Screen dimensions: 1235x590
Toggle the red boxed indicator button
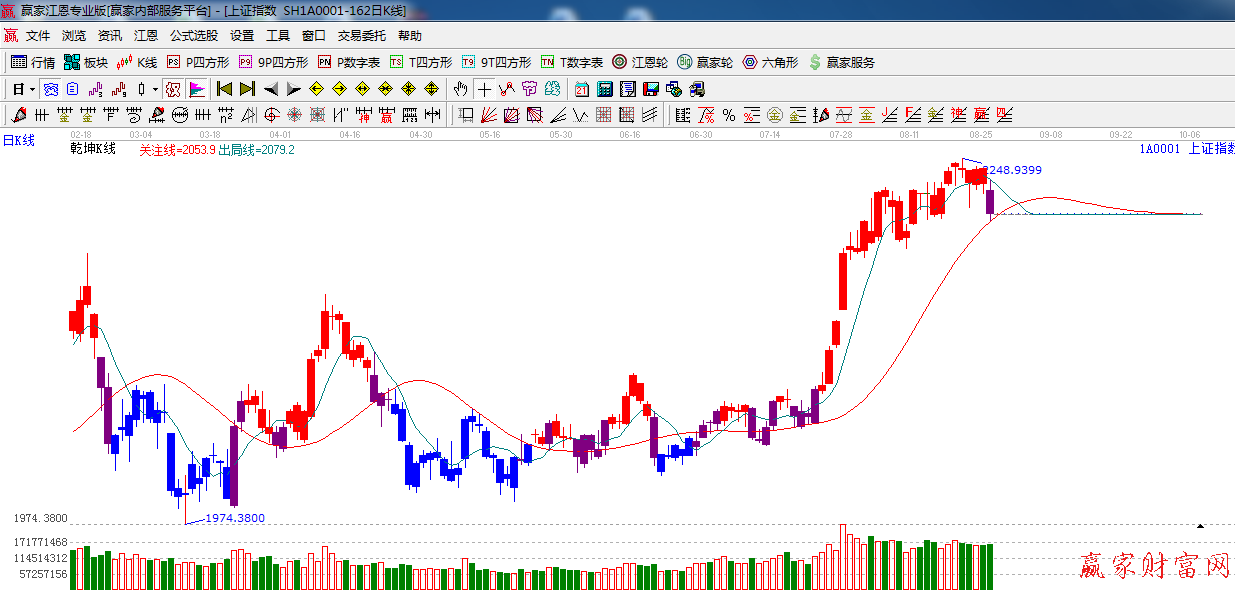pos(173,89)
